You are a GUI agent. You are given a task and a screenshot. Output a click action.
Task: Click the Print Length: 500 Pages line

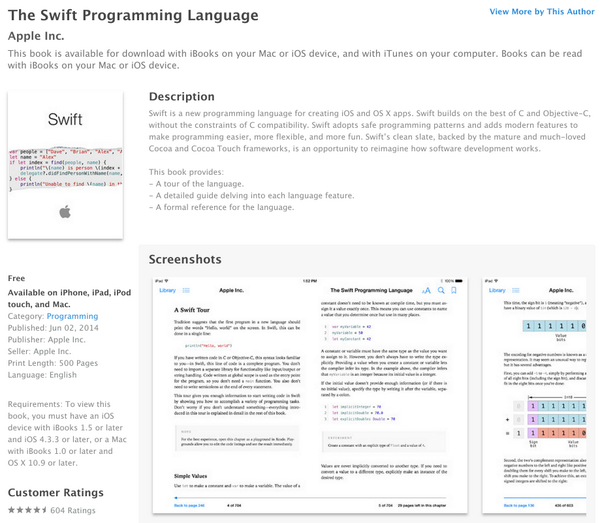tap(53, 363)
